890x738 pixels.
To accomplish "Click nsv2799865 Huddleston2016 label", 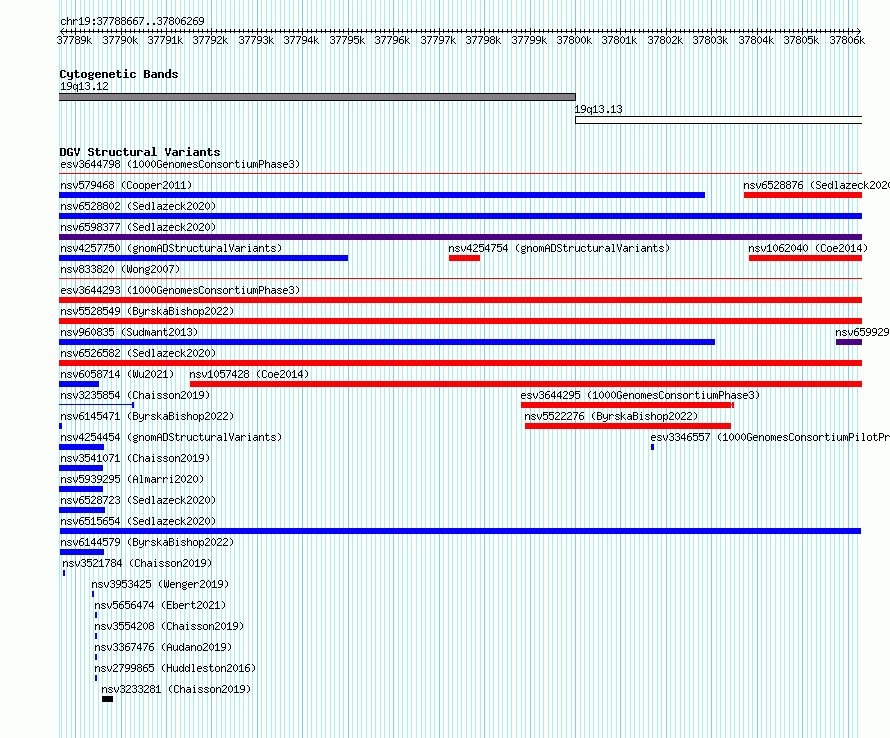I will tap(175, 668).
